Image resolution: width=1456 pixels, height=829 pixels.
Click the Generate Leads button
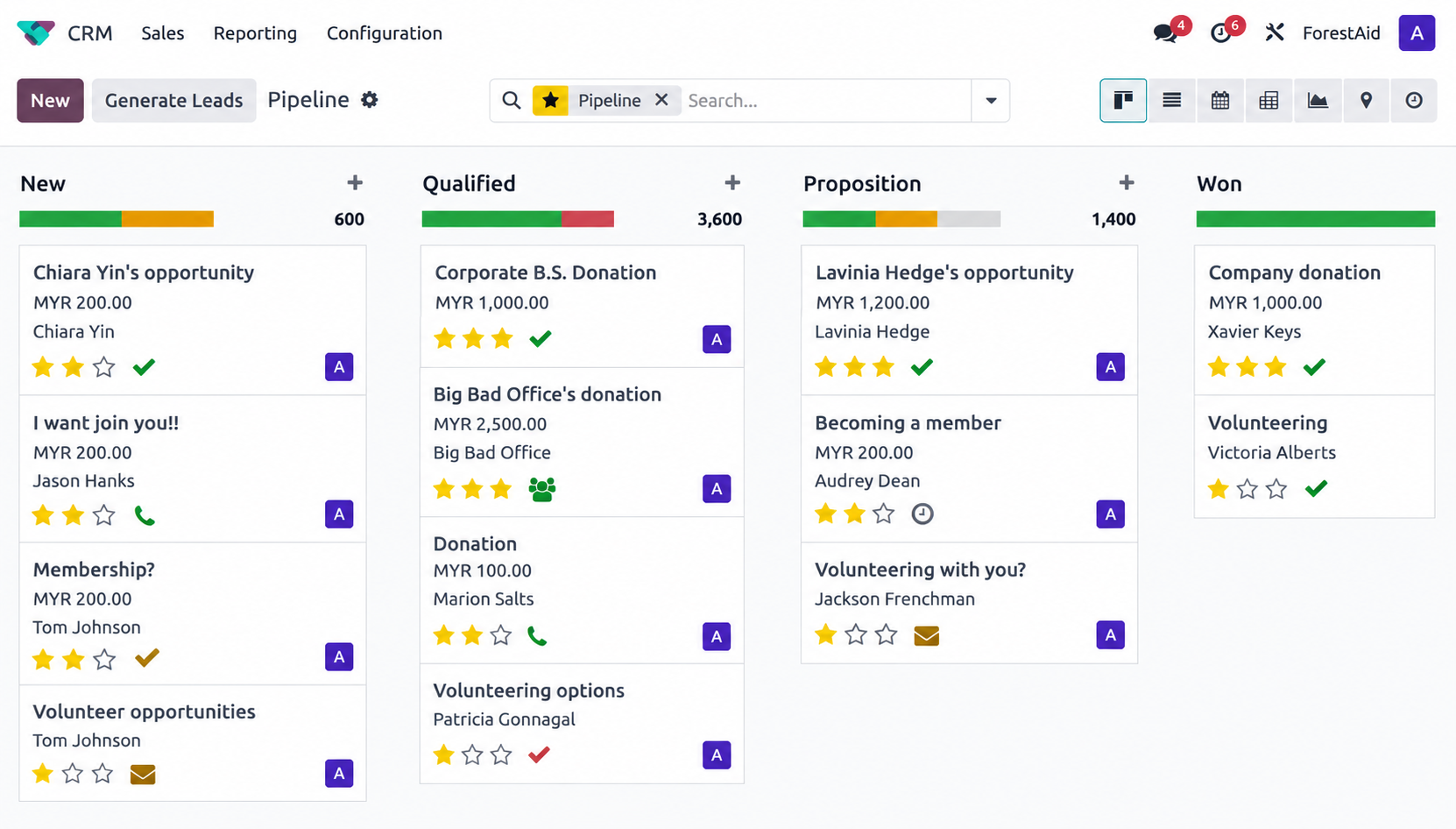(x=174, y=100)
